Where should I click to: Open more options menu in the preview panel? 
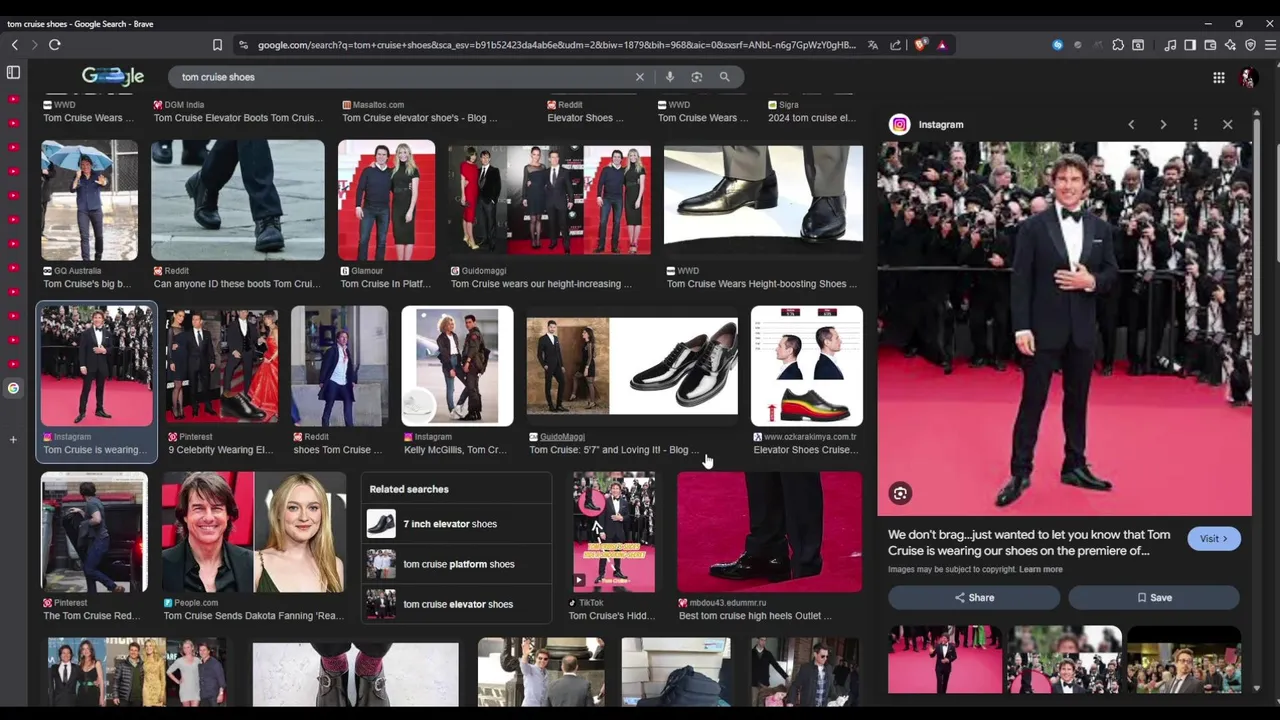(x=1195, y=125)
